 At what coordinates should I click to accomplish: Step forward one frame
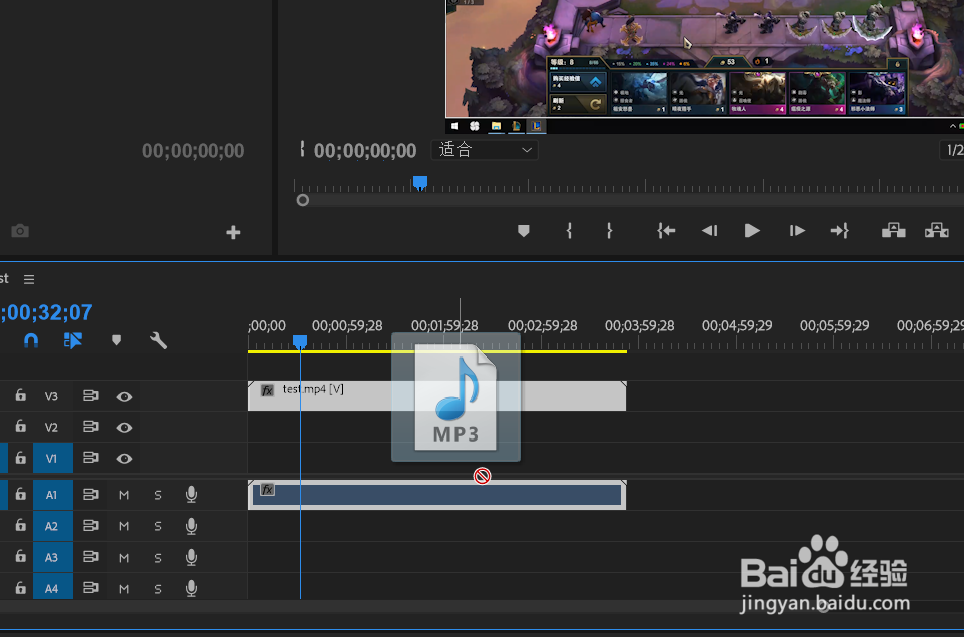pos(797,231)
